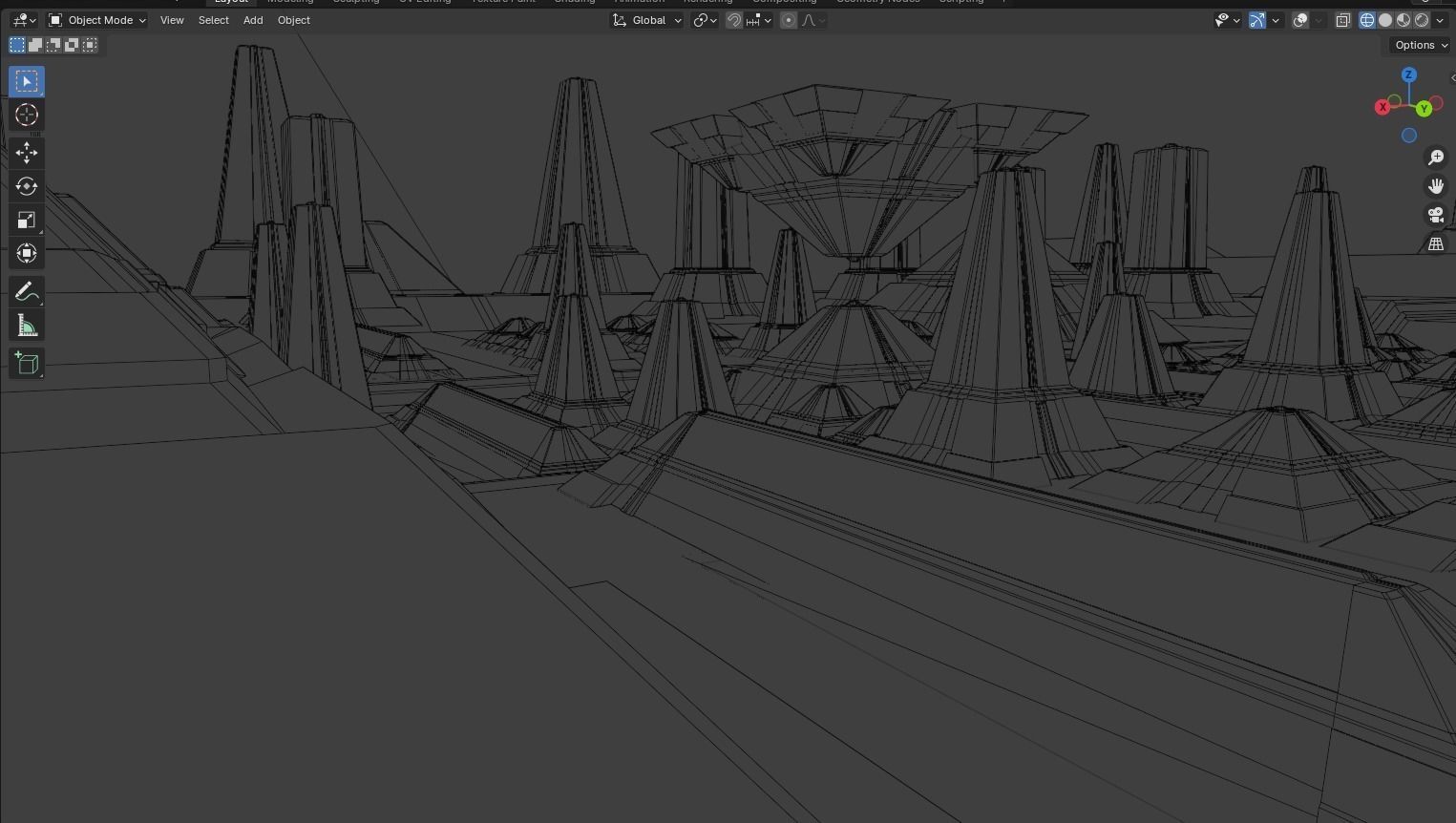Image resolution: width=1456 pixels, height=823 pixels.
Task: Switch to the Scale tool
Action: point(27,220)
